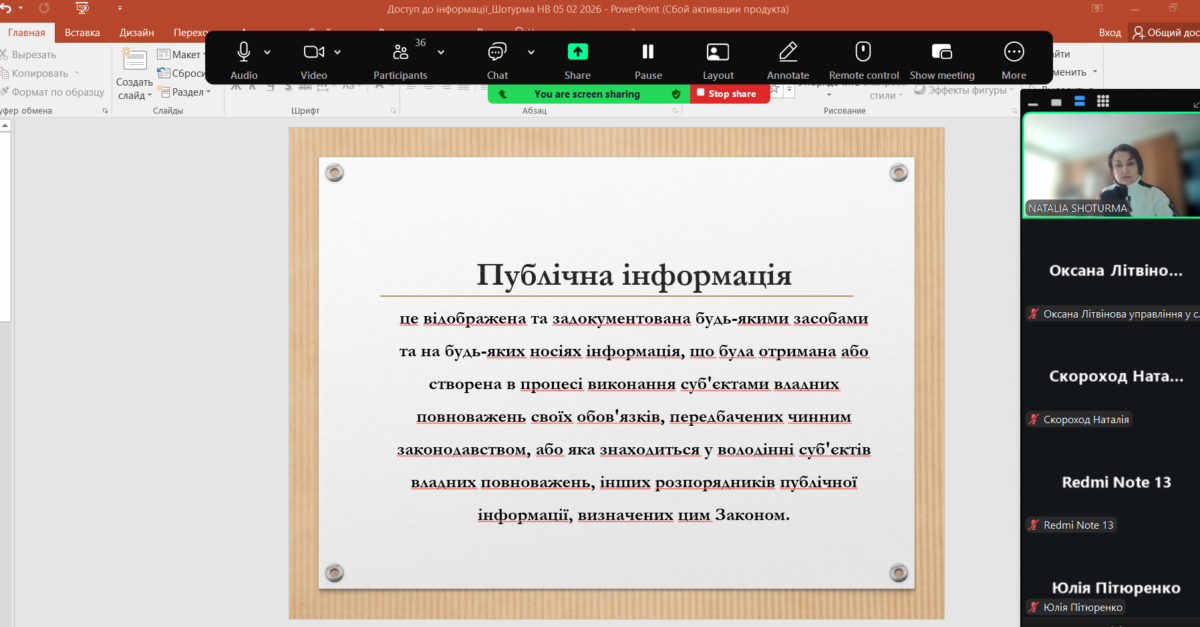Pause the screen share

click(x=648, y=52)
